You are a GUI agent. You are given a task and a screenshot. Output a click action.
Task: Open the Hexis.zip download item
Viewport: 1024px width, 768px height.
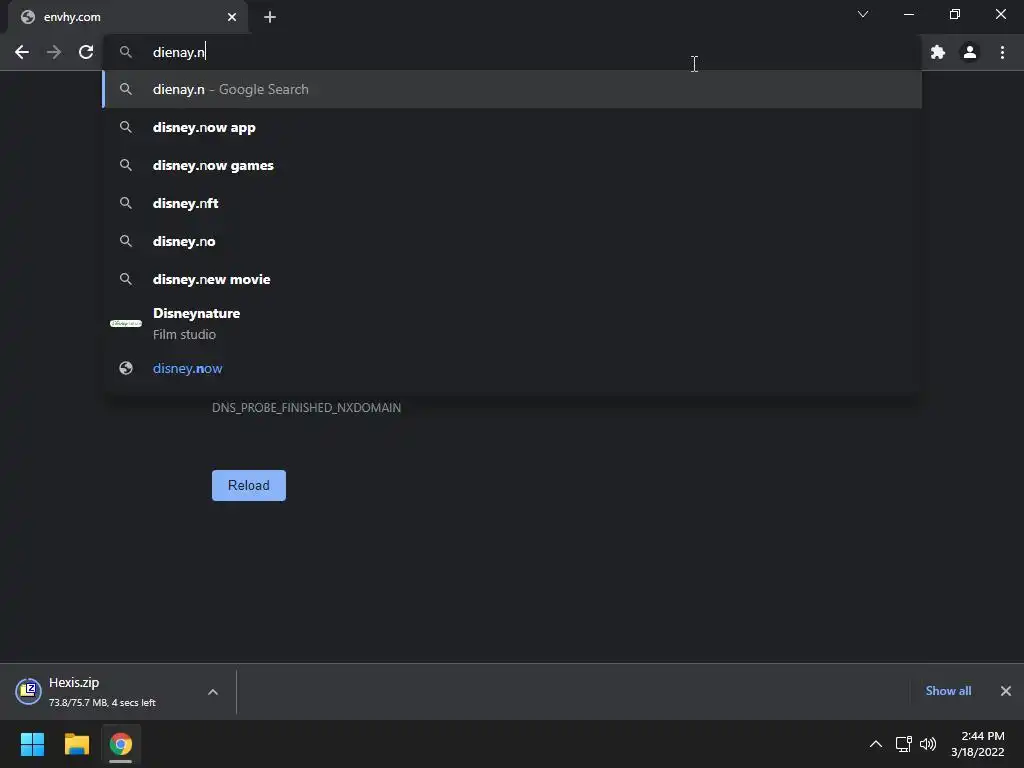coord(118,692)
